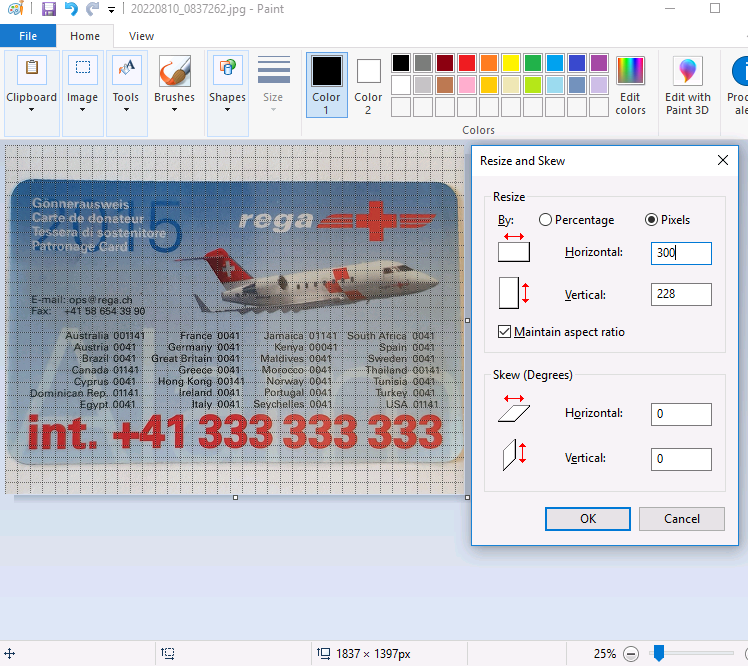Expand the Clipboard dropdown arrow
Image resolution: width=748 pixels, height=666 pixels.
coord(31,110)
